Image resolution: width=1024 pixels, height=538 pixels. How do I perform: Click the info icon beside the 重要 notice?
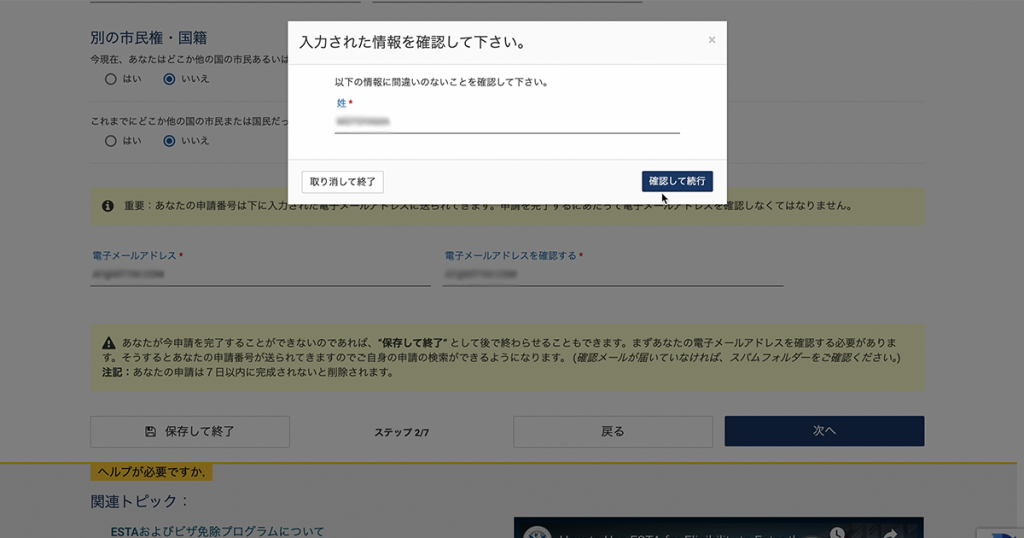pos(108,206)
